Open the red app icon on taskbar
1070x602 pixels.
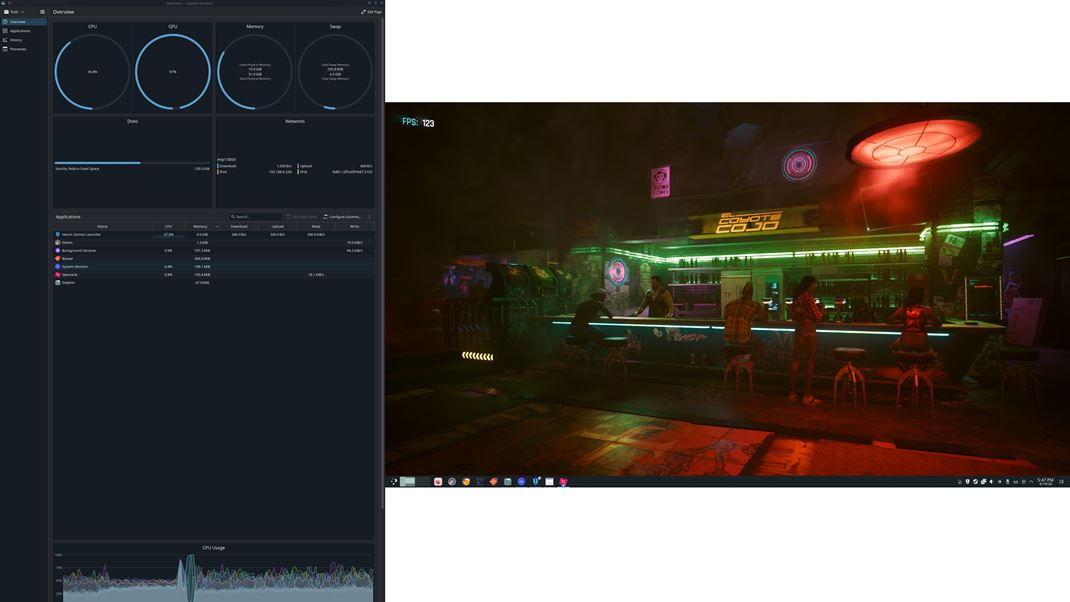click(x=437, y=482)
